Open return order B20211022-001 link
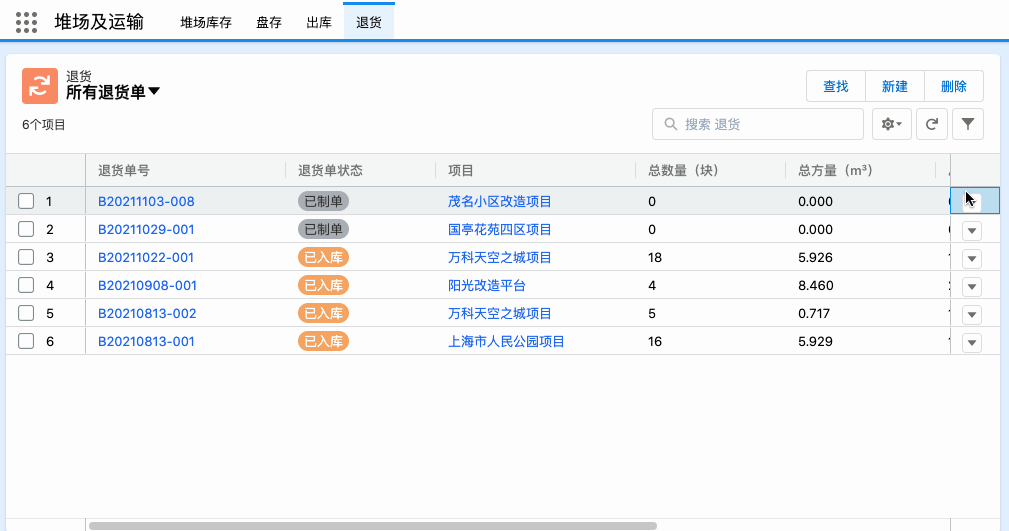This screenshot has width=1009, height=531. coord(146,257)
